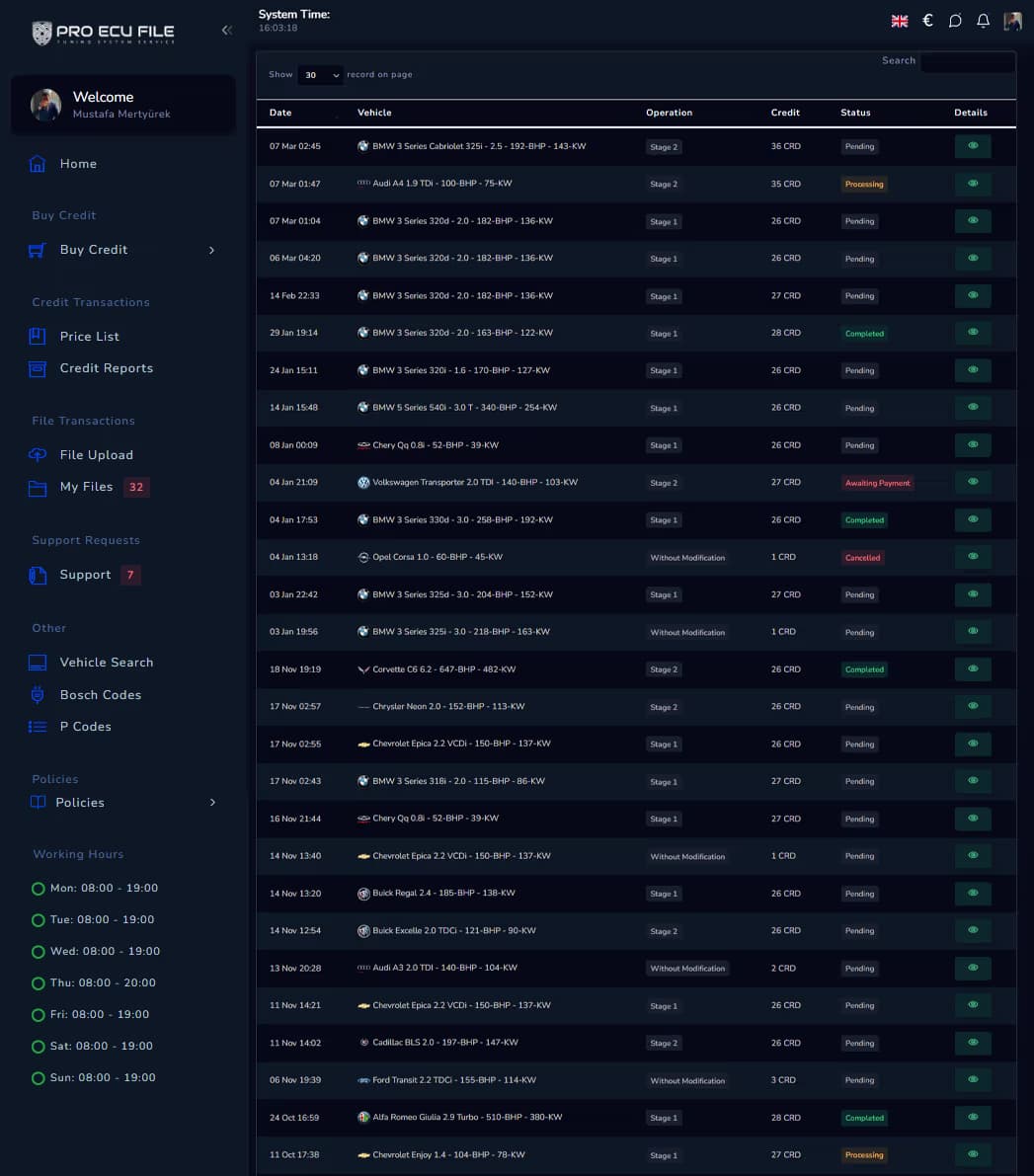Click the Bosch Codes icon
This screenshot has height=1176, width=1034.
(37, 694)
